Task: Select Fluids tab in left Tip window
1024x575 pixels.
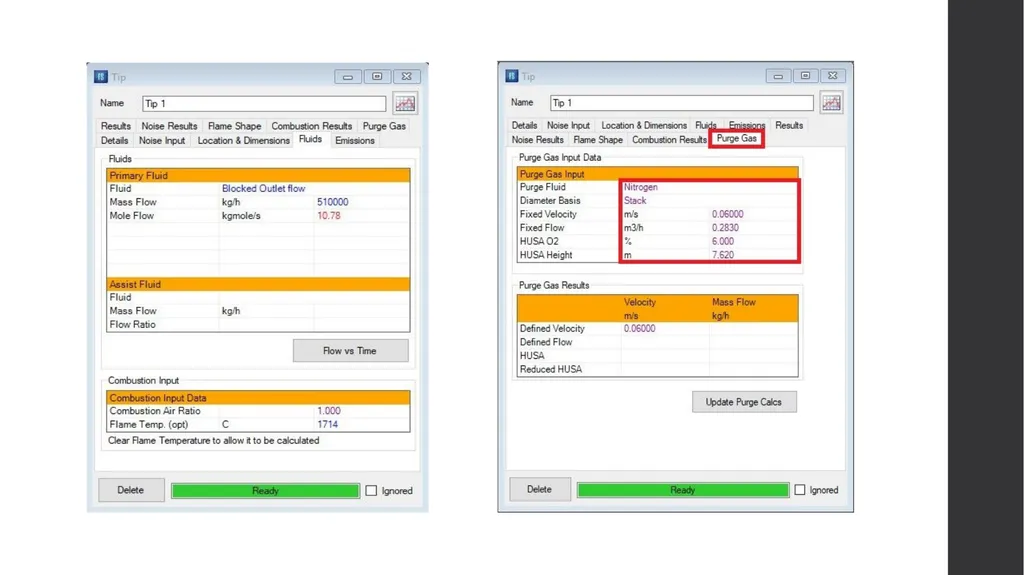Action: pyautogui.click(x=310, y=139)
